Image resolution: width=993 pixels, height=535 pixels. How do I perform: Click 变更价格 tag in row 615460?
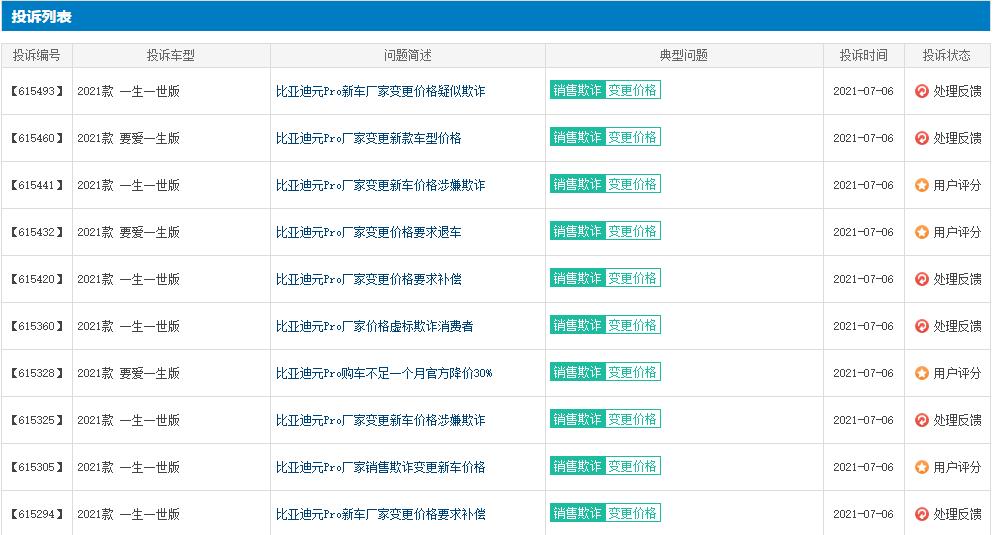pos(633,137)
